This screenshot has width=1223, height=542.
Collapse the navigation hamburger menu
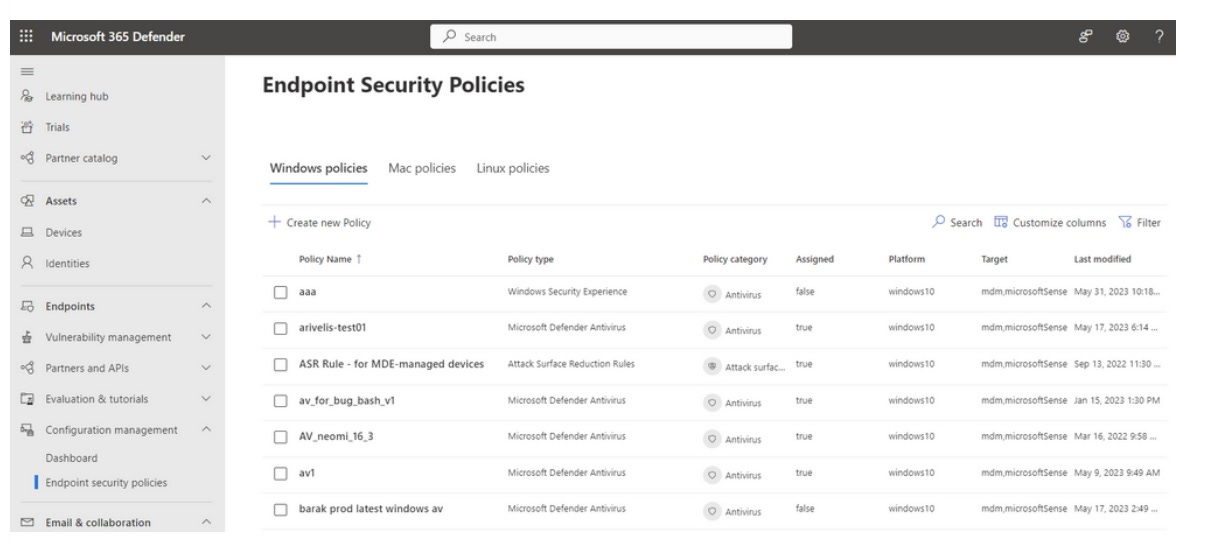[27, 72]
